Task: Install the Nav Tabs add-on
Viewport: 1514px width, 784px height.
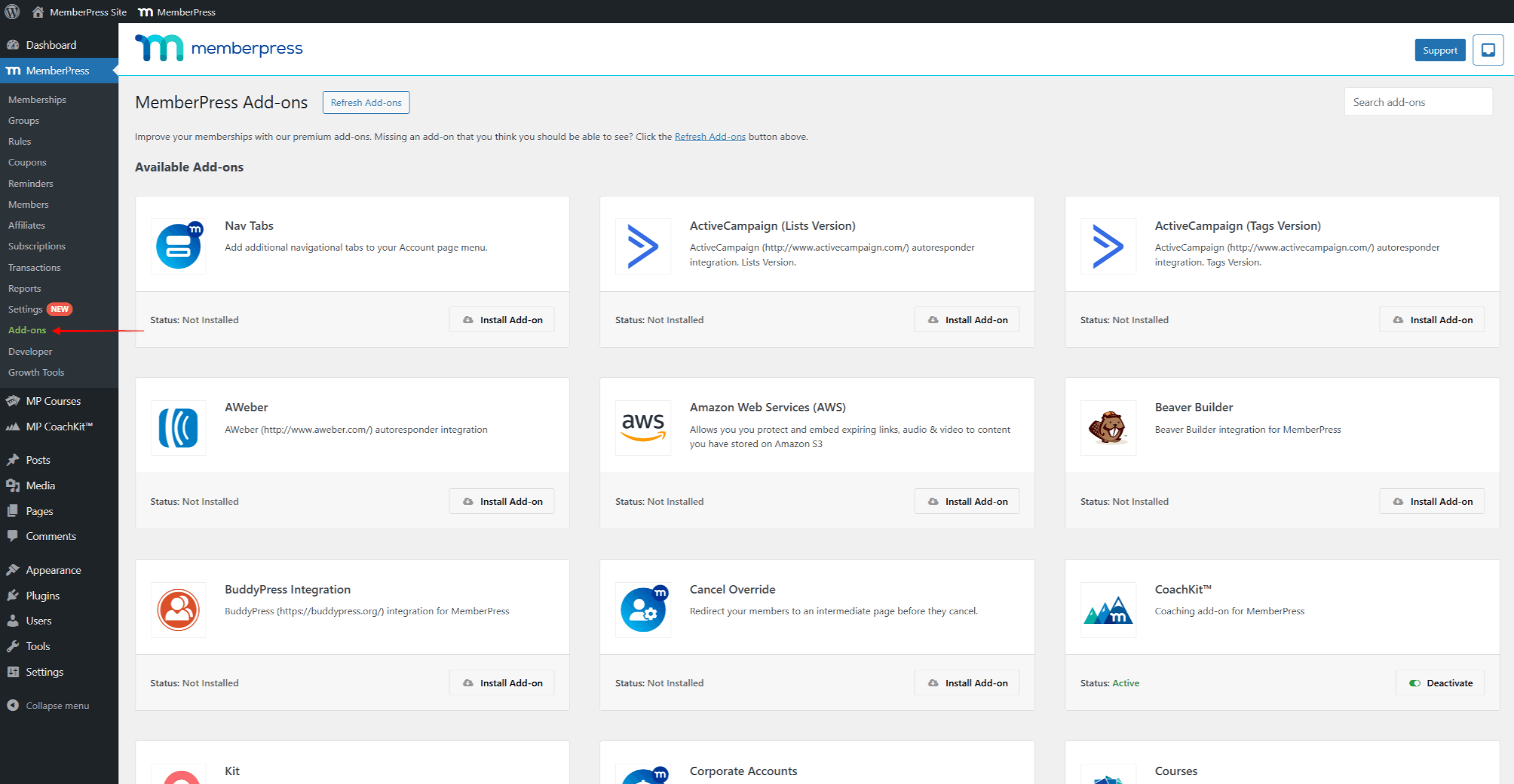Action: point(501,320)
